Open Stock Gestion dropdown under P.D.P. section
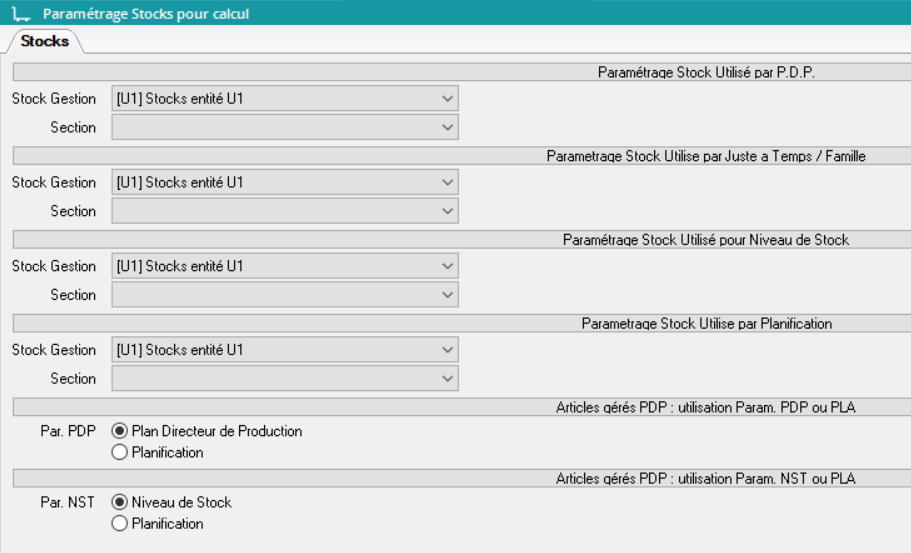Image resolution: width=911 pixels, height=553 pixels. click(x=284, y=99)
